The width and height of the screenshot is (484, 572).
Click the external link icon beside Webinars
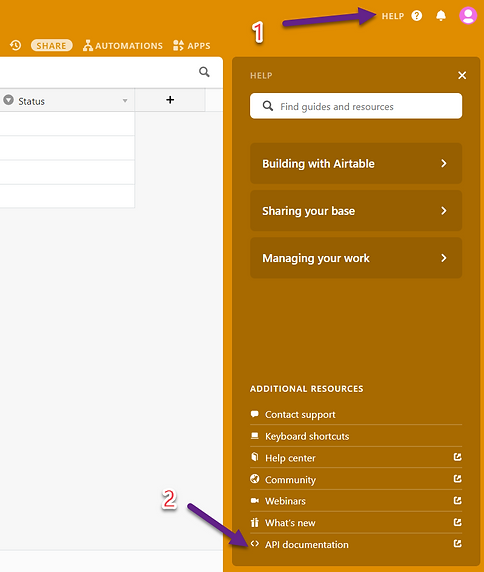pos(457,500)
